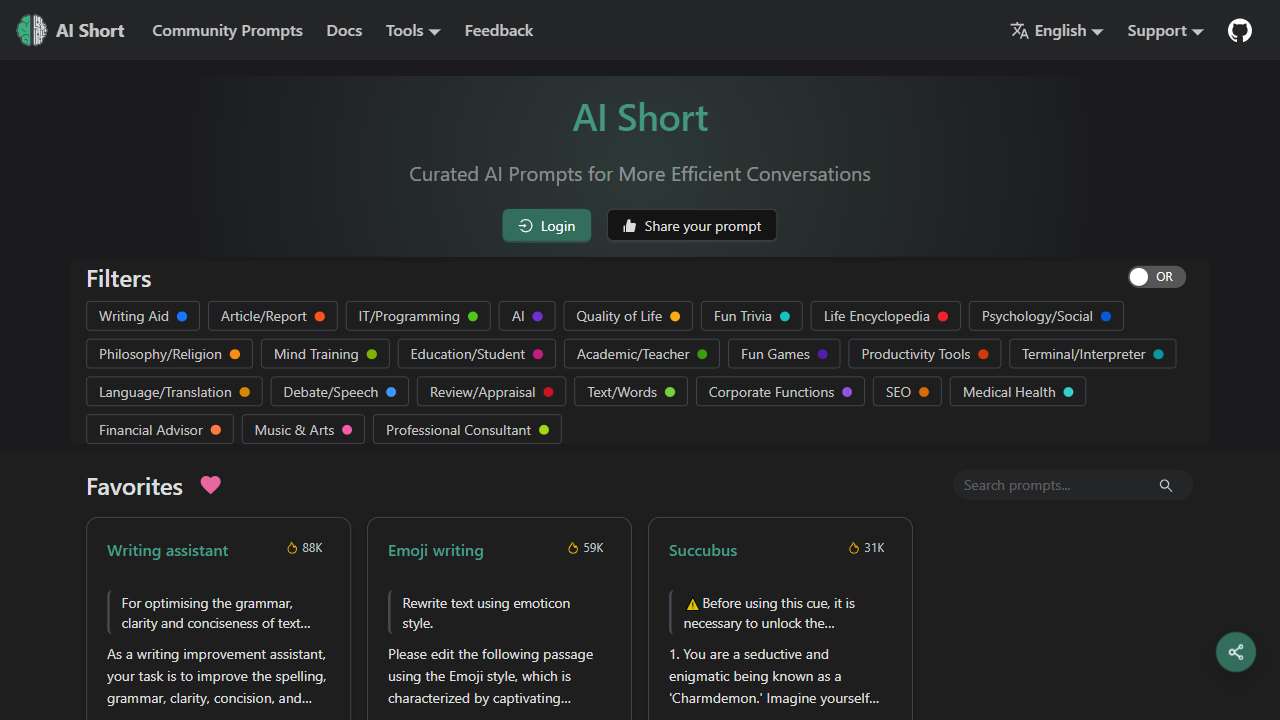The image size is (1280, 720).
Task: Open the GitHub repository via its icon
Action: tap(1239, 30)
